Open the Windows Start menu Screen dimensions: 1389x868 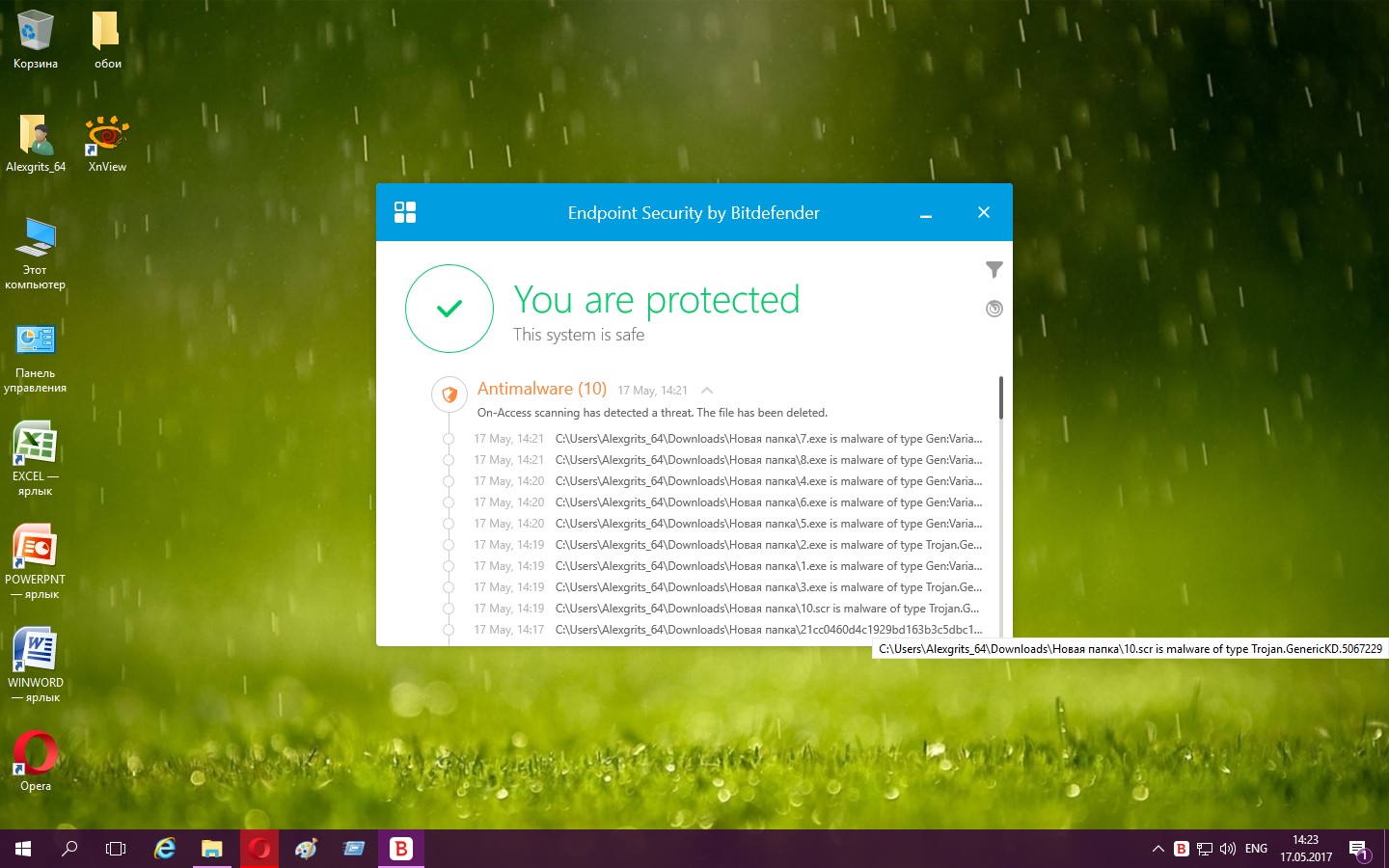pos(23,849)
